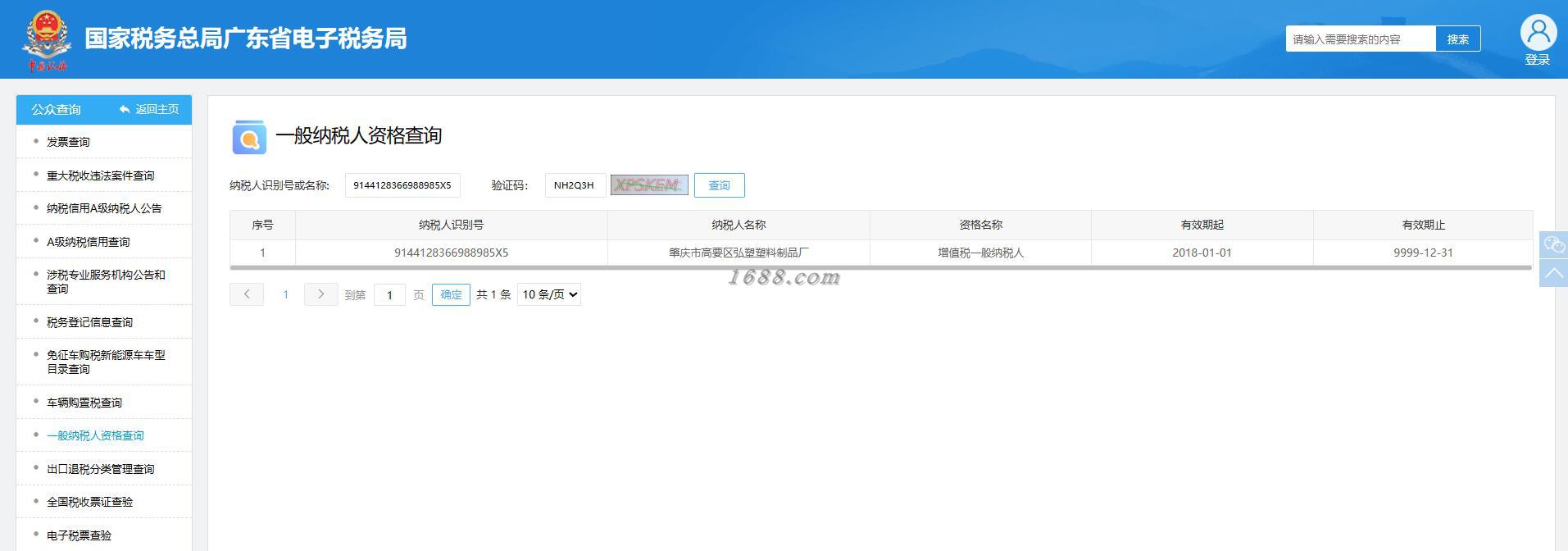Open 重大税收违法案件查询 menu item
This screenshot has height=551, width=1568.
pos(101,175)
